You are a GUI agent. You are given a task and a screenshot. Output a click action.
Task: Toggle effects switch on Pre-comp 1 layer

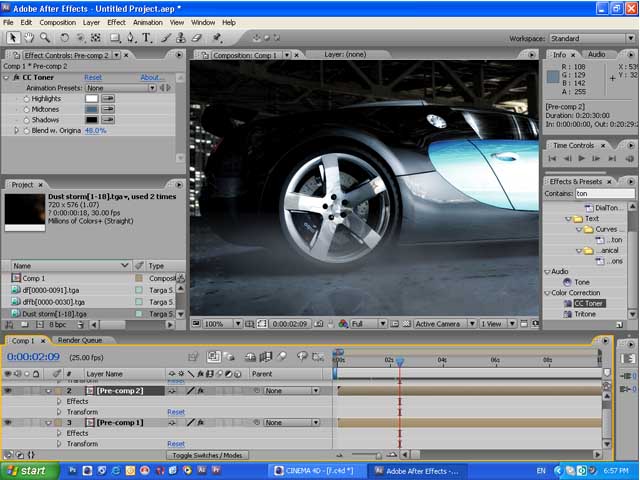coord(201,422)
